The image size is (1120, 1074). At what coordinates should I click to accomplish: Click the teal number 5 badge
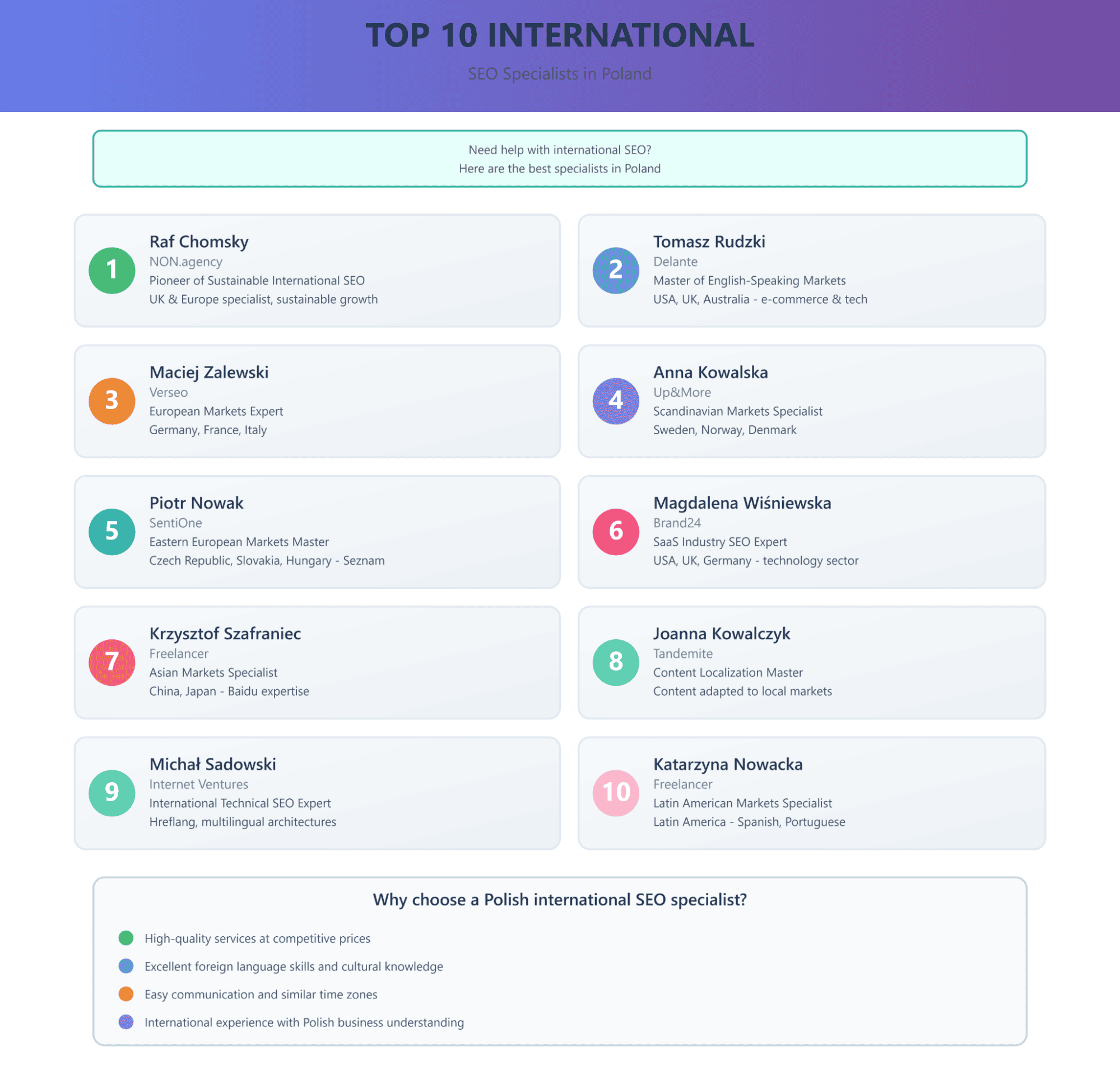pos(112,531)
